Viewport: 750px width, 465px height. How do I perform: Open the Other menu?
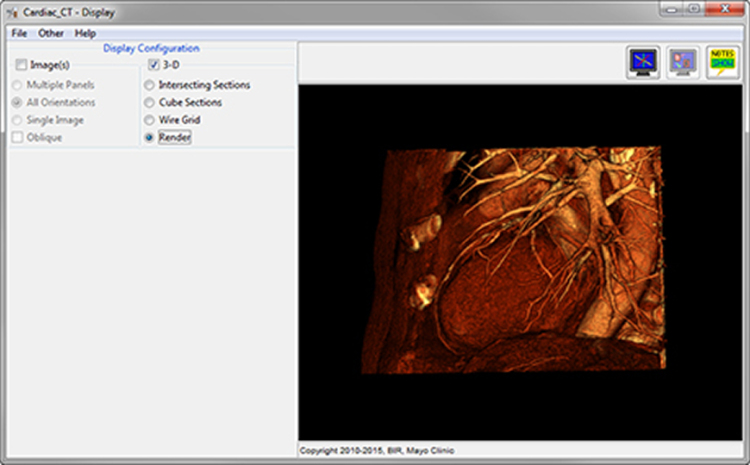[x=51, y=33]
